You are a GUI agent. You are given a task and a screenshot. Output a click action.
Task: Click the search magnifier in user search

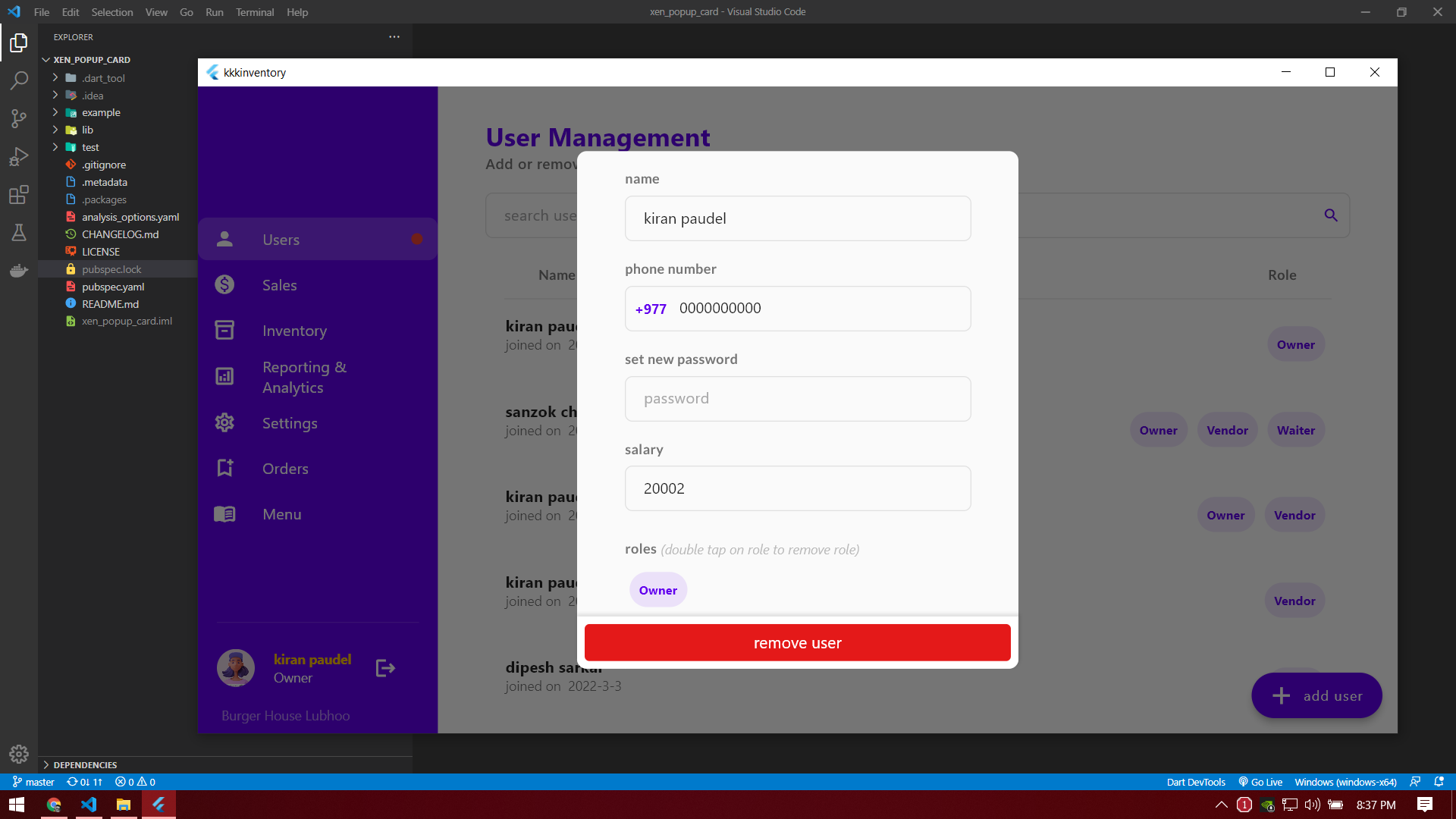(x=1331, y=215)
